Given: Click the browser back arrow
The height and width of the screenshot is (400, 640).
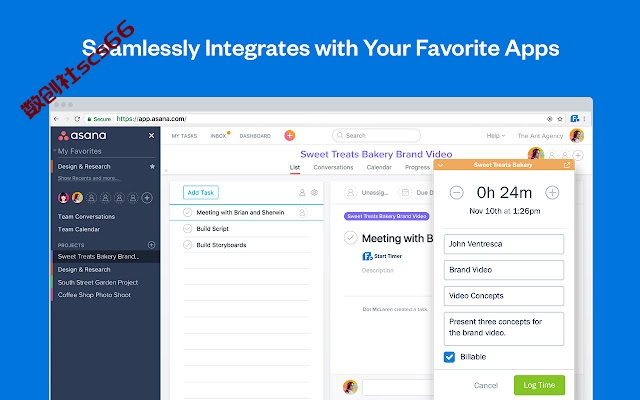Looking at the screenshot, I should coord(56,119).
